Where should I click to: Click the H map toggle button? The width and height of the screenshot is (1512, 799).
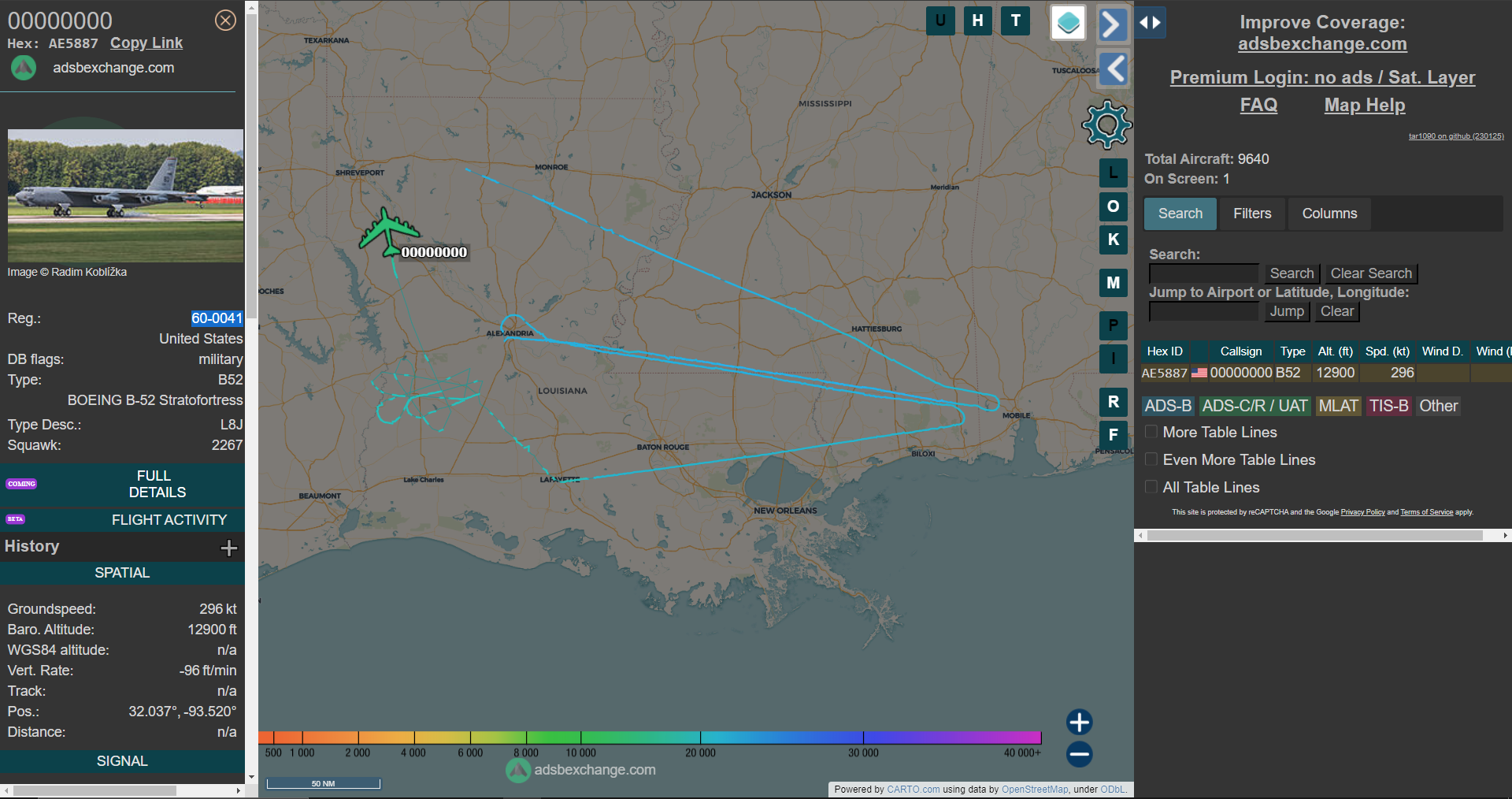pos(977,20)
